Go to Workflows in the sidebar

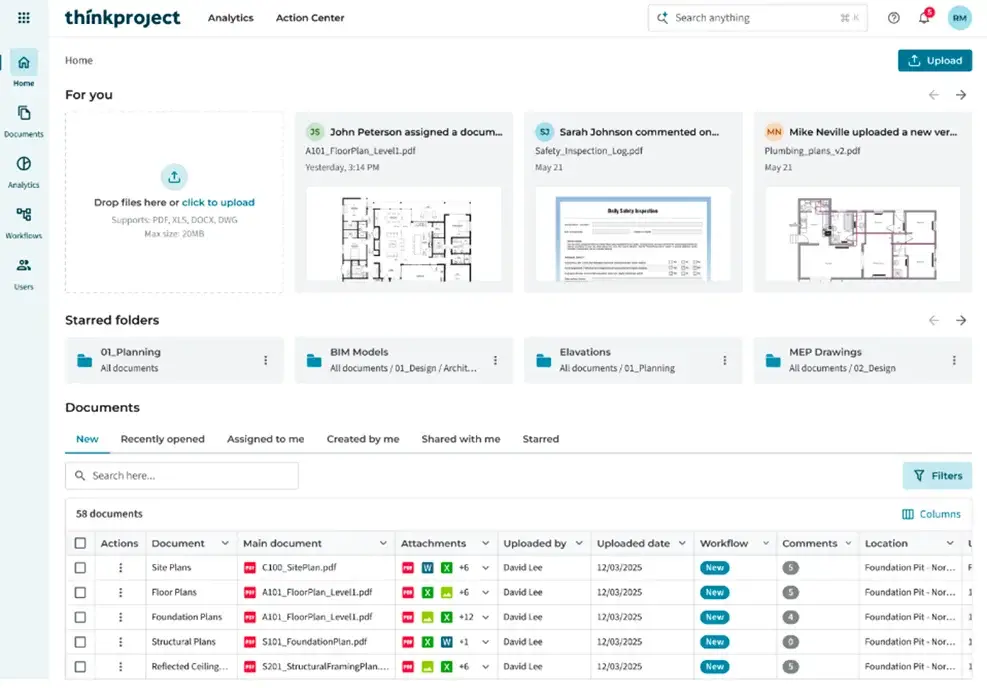(x=24, y=223)
